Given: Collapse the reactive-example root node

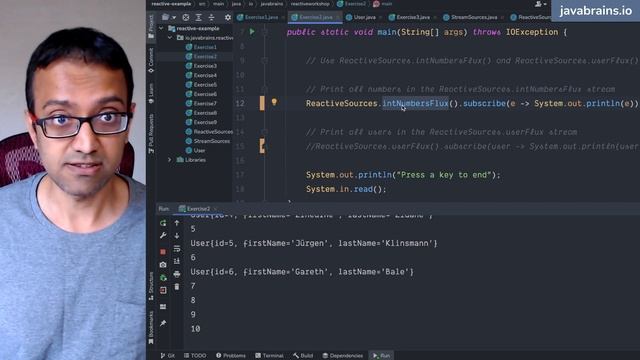Looking at the screenshot, I should 161,29.
